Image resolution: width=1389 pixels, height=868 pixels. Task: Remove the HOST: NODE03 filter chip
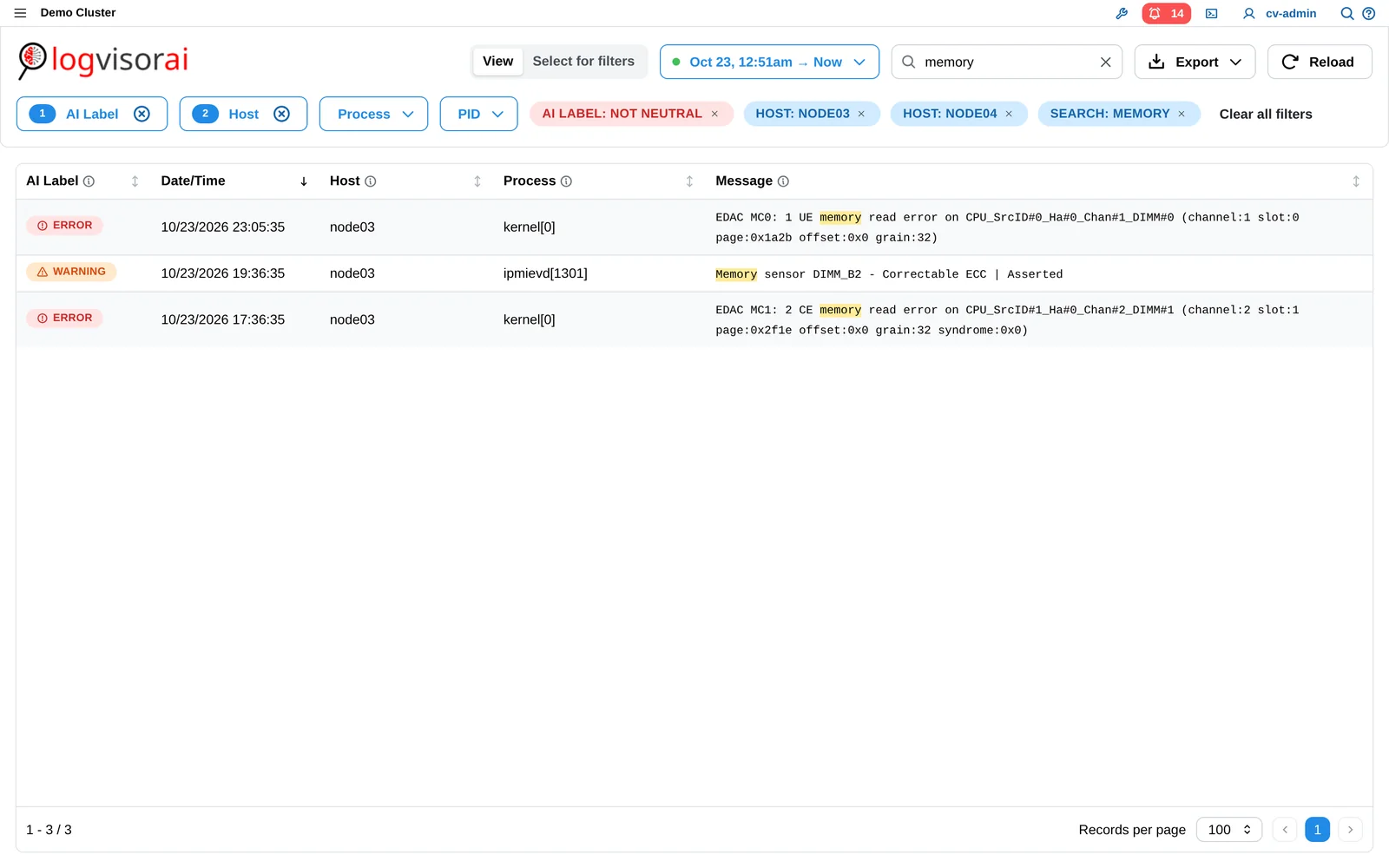point(861,114)
